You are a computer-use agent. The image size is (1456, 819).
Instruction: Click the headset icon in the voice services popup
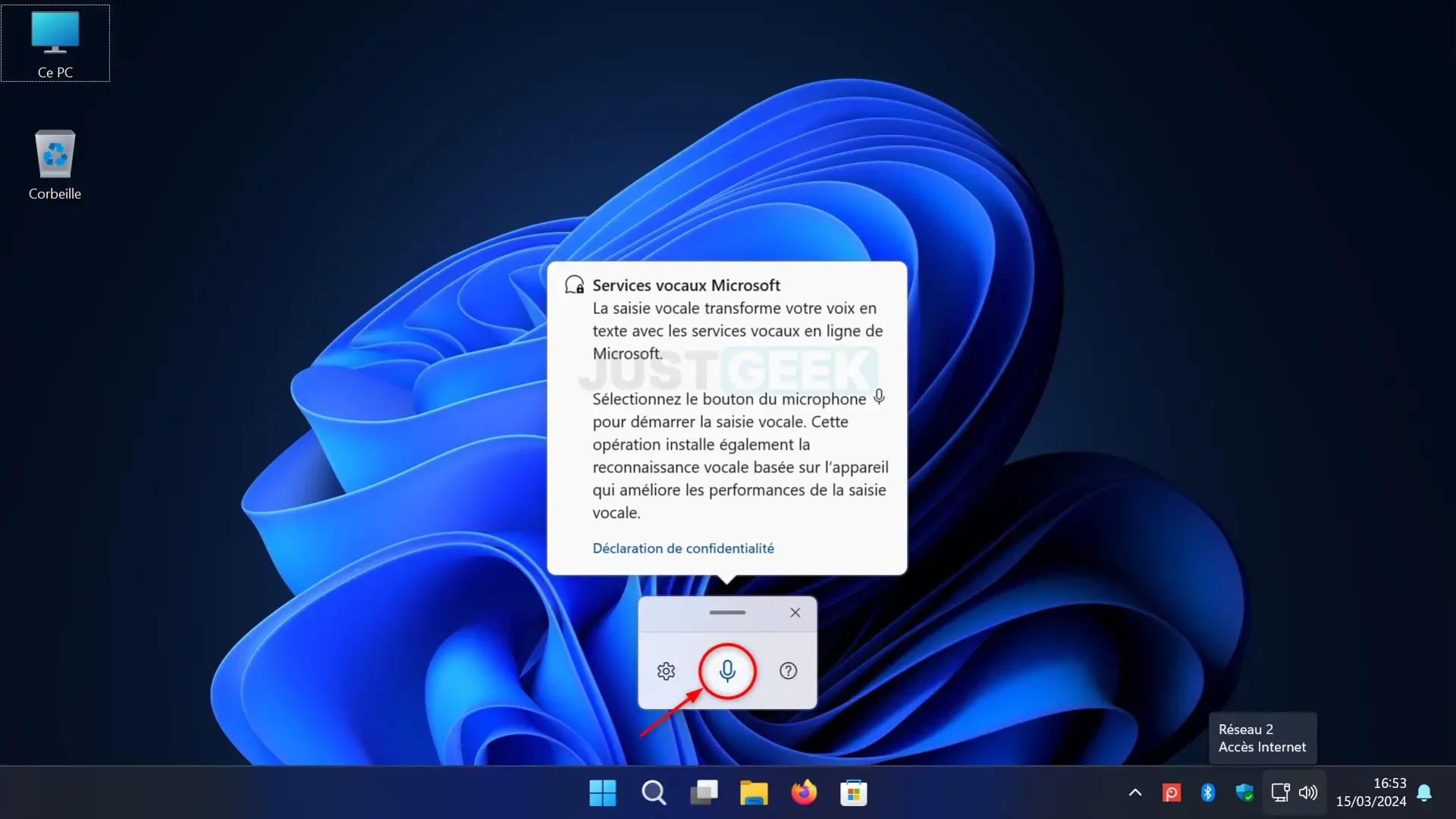pyautogui.click(x=574, y=285)
